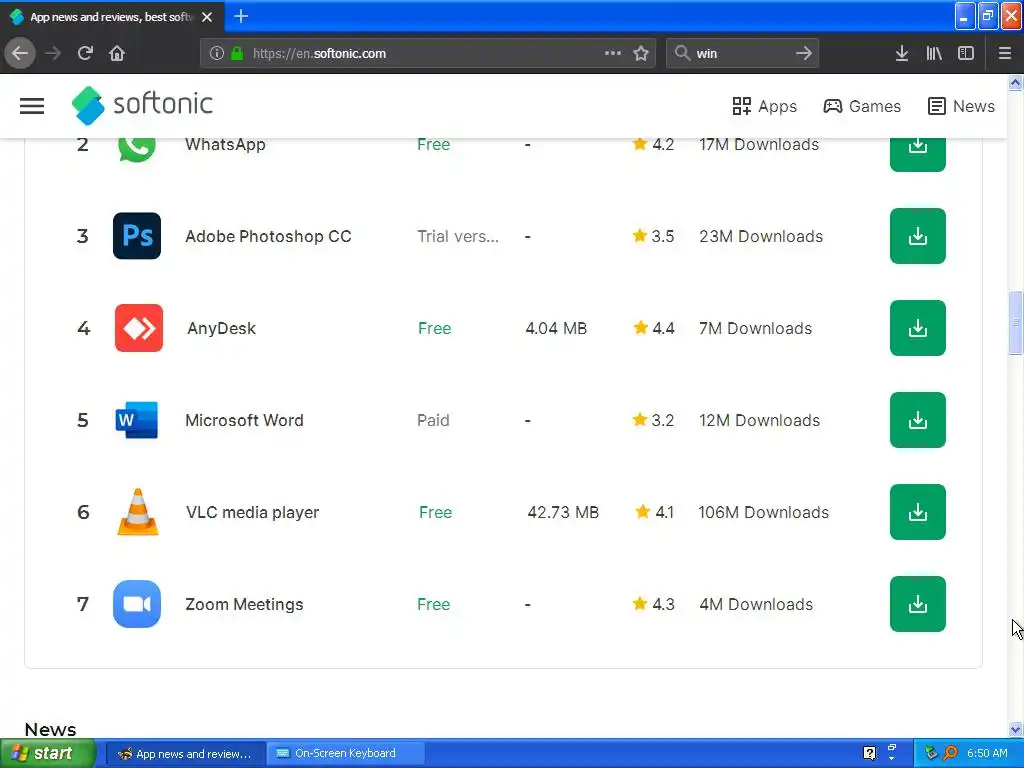Close the Softonic browser tab
Screen dimensions: 1024x768
[207, 17]
